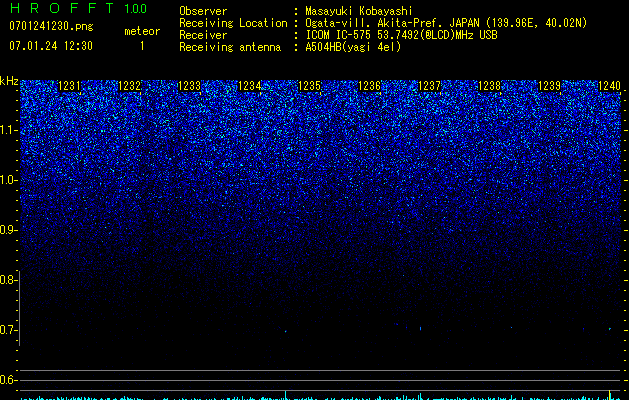Image resolution: width=629 pixels, height=400 pixels.
Task: Click the 0.8 kHz axis label
Action: 7,280
